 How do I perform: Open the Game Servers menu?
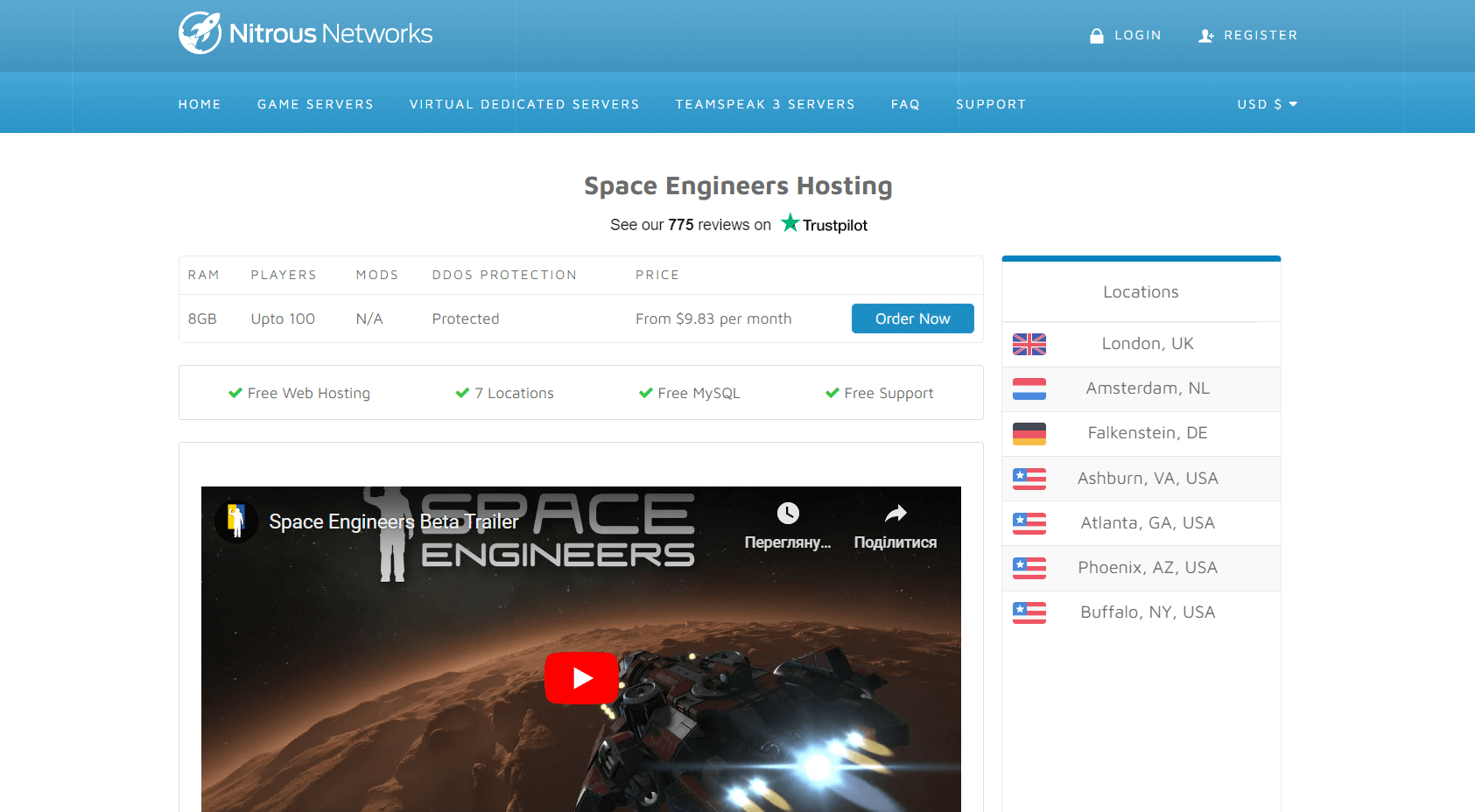coord(315,104)
